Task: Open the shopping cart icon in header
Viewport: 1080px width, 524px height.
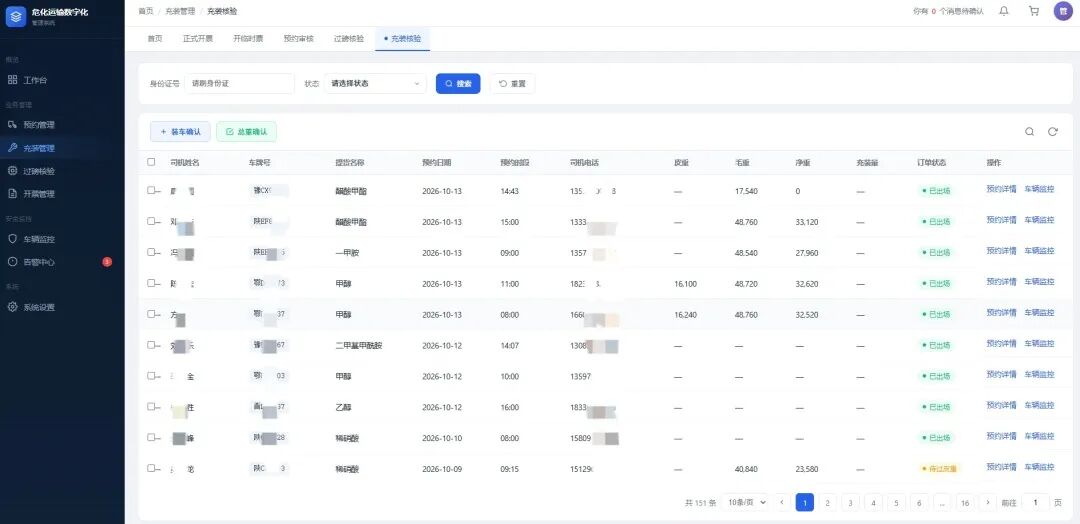Action: pyautogui.click(x=1033, y=11)
